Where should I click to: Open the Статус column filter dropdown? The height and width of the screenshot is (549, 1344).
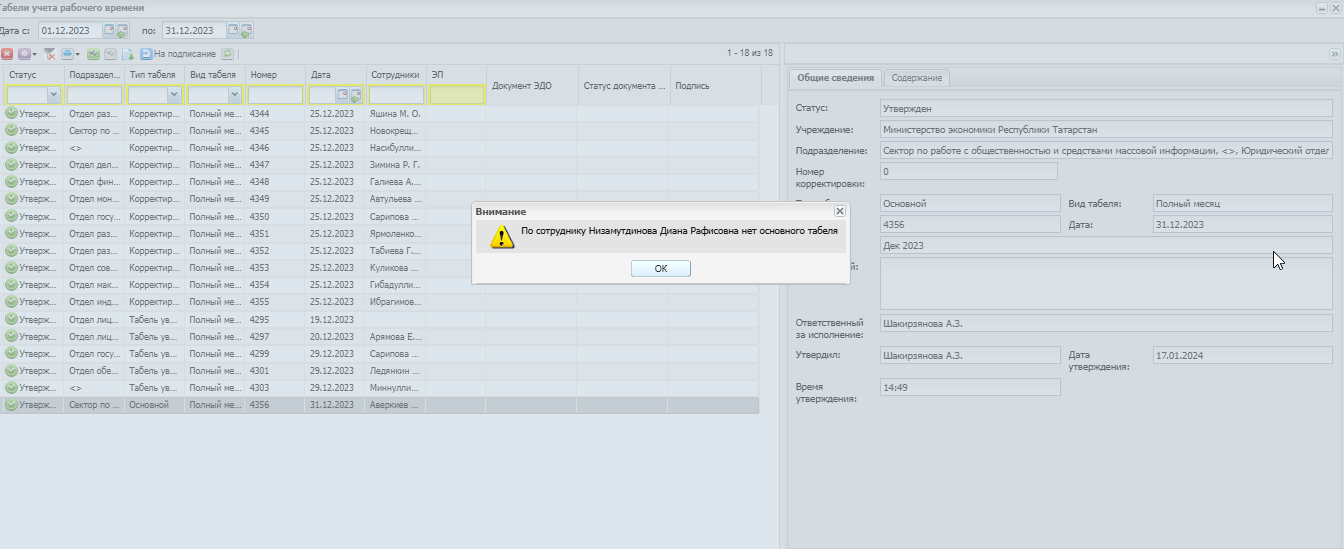(53, 95)
